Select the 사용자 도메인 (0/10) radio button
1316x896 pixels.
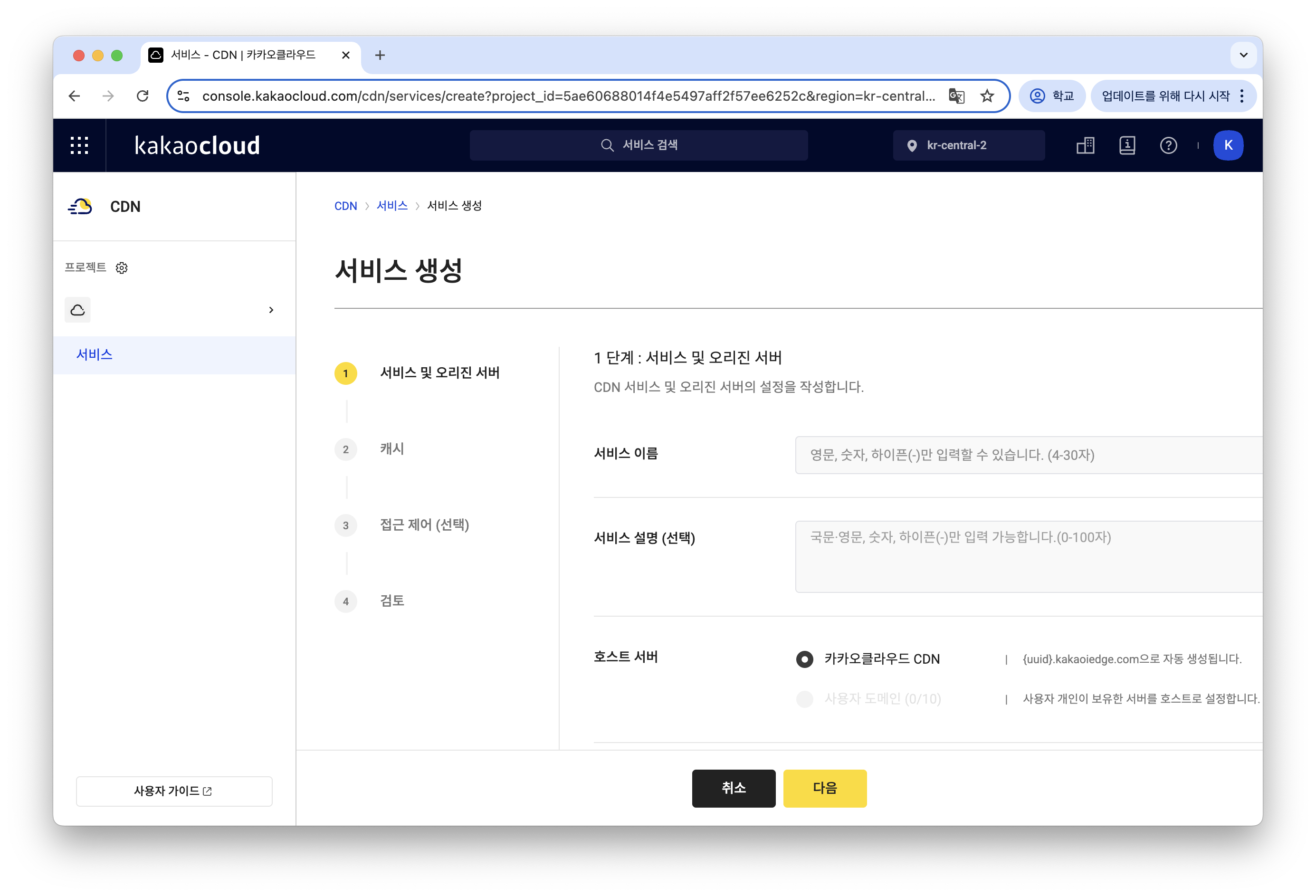(805, 699)
